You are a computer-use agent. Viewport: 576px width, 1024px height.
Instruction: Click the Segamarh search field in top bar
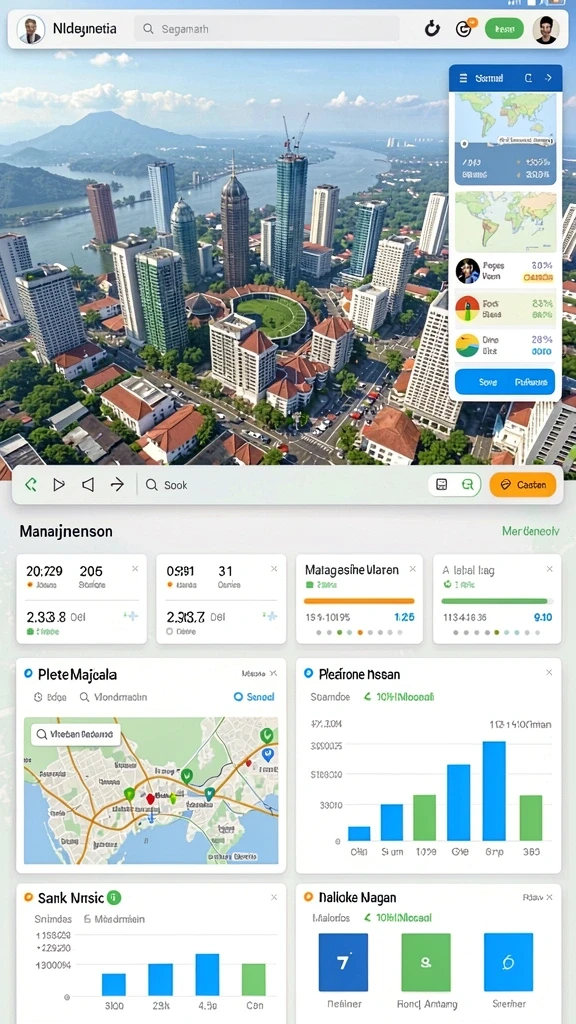(x=266, y=29)
